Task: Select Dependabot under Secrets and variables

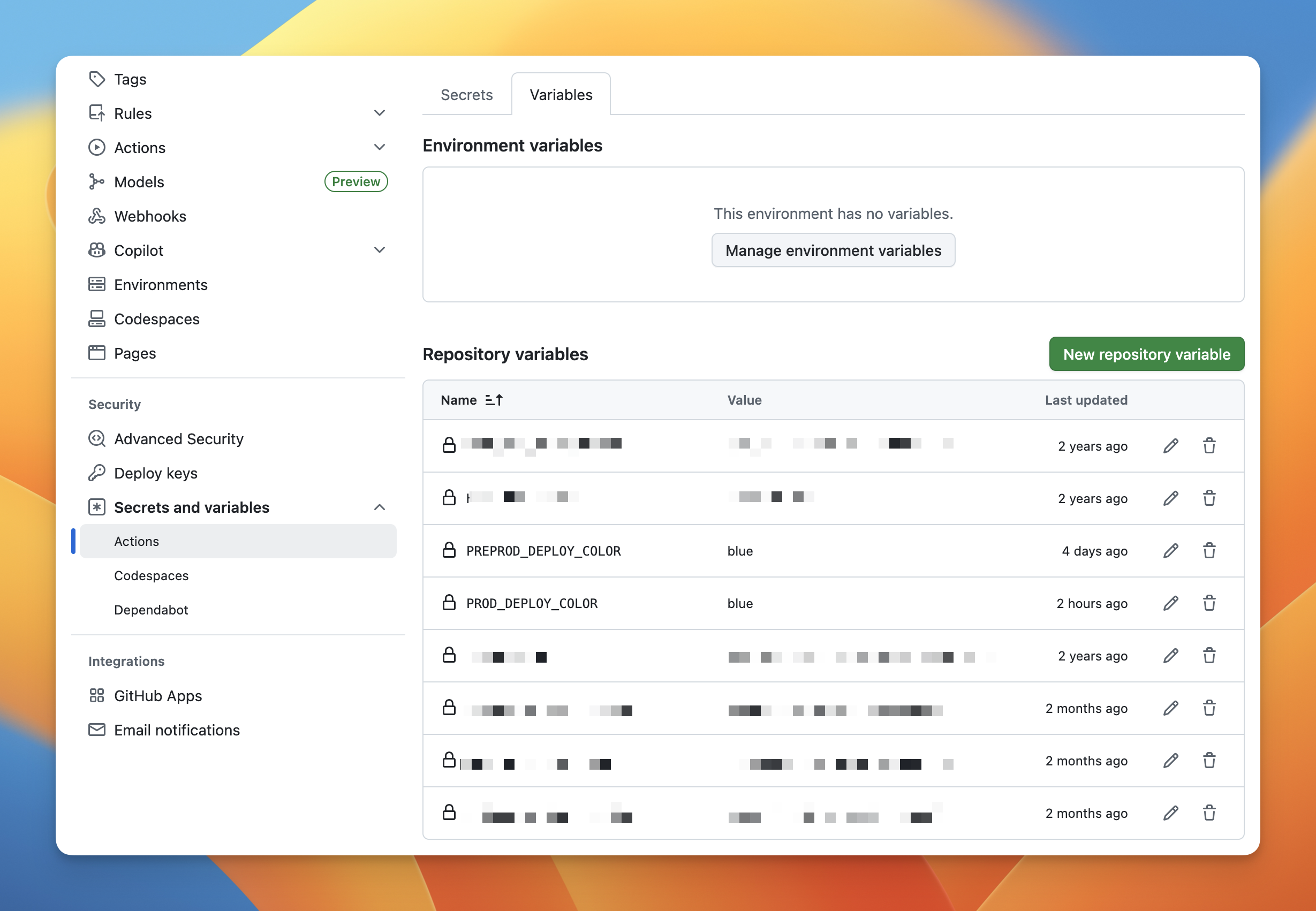Action: point(151,610)
